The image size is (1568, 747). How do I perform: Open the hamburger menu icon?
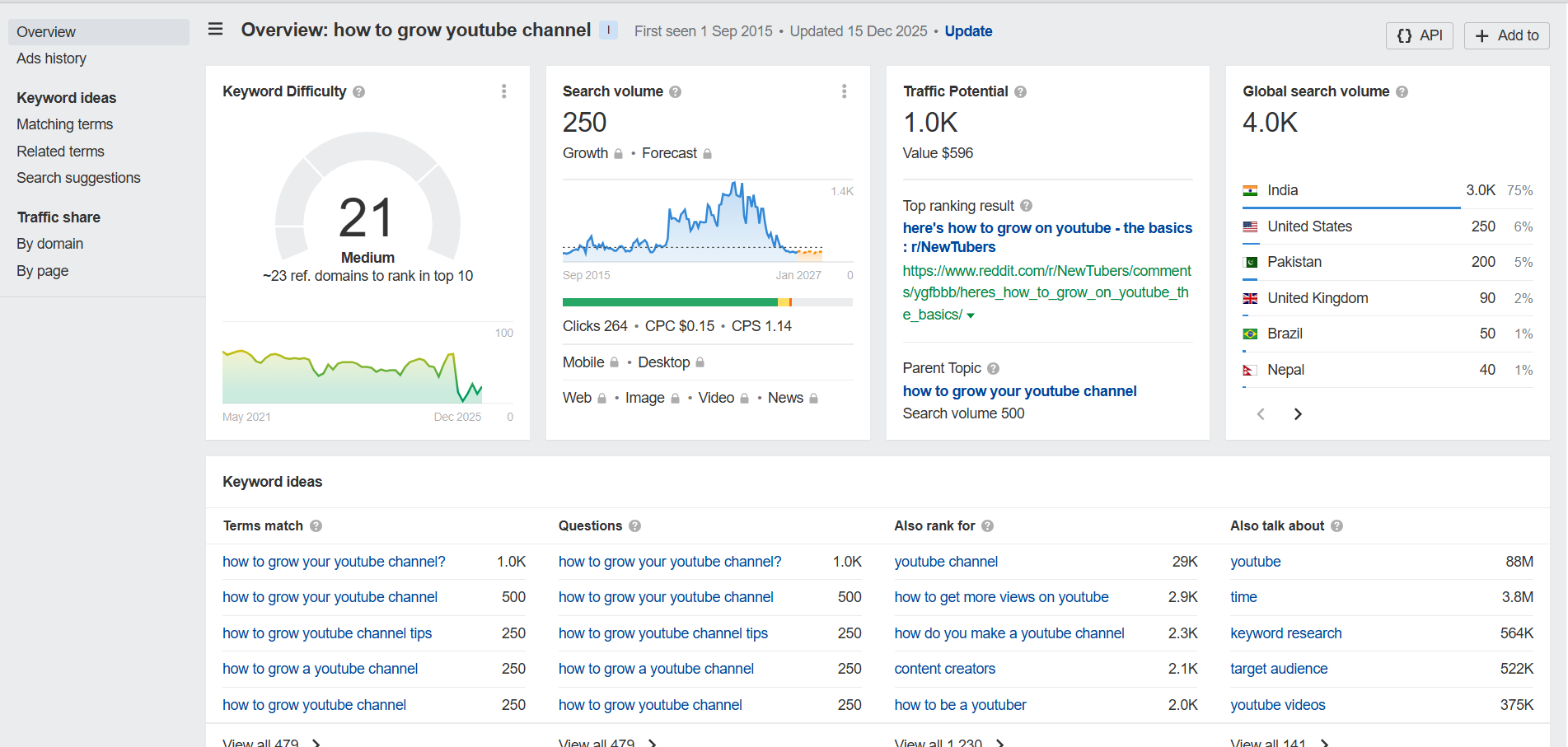pyautogui.click(x=215, y=30)
